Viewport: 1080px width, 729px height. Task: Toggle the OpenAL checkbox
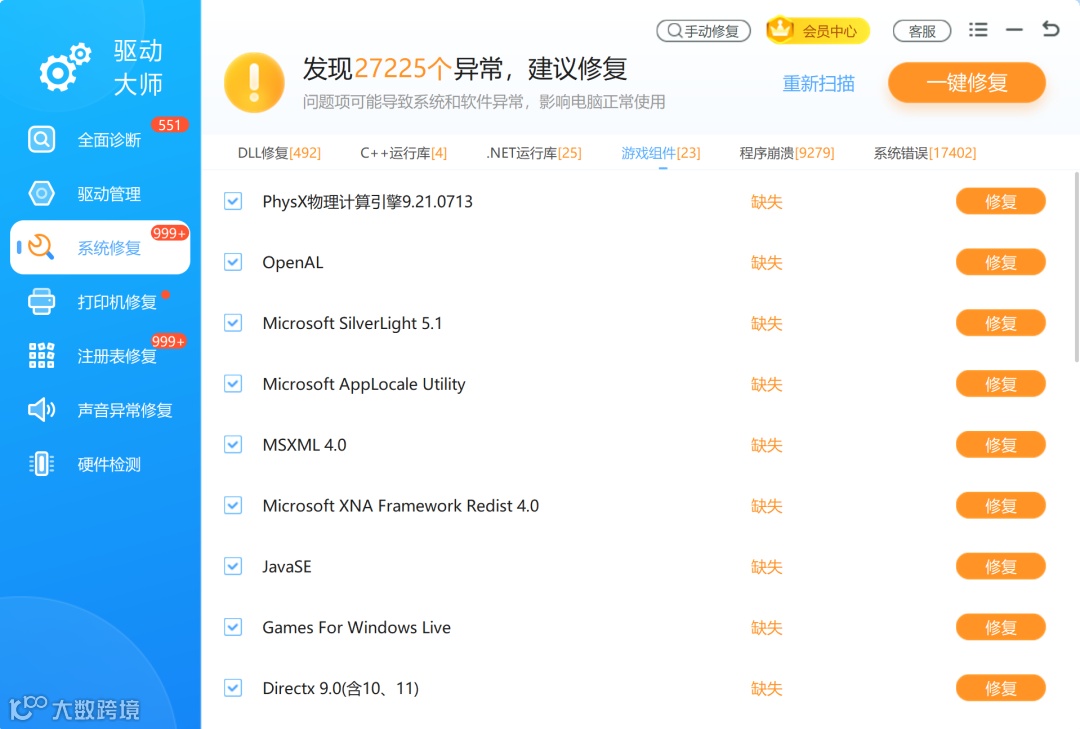(233, 262)
